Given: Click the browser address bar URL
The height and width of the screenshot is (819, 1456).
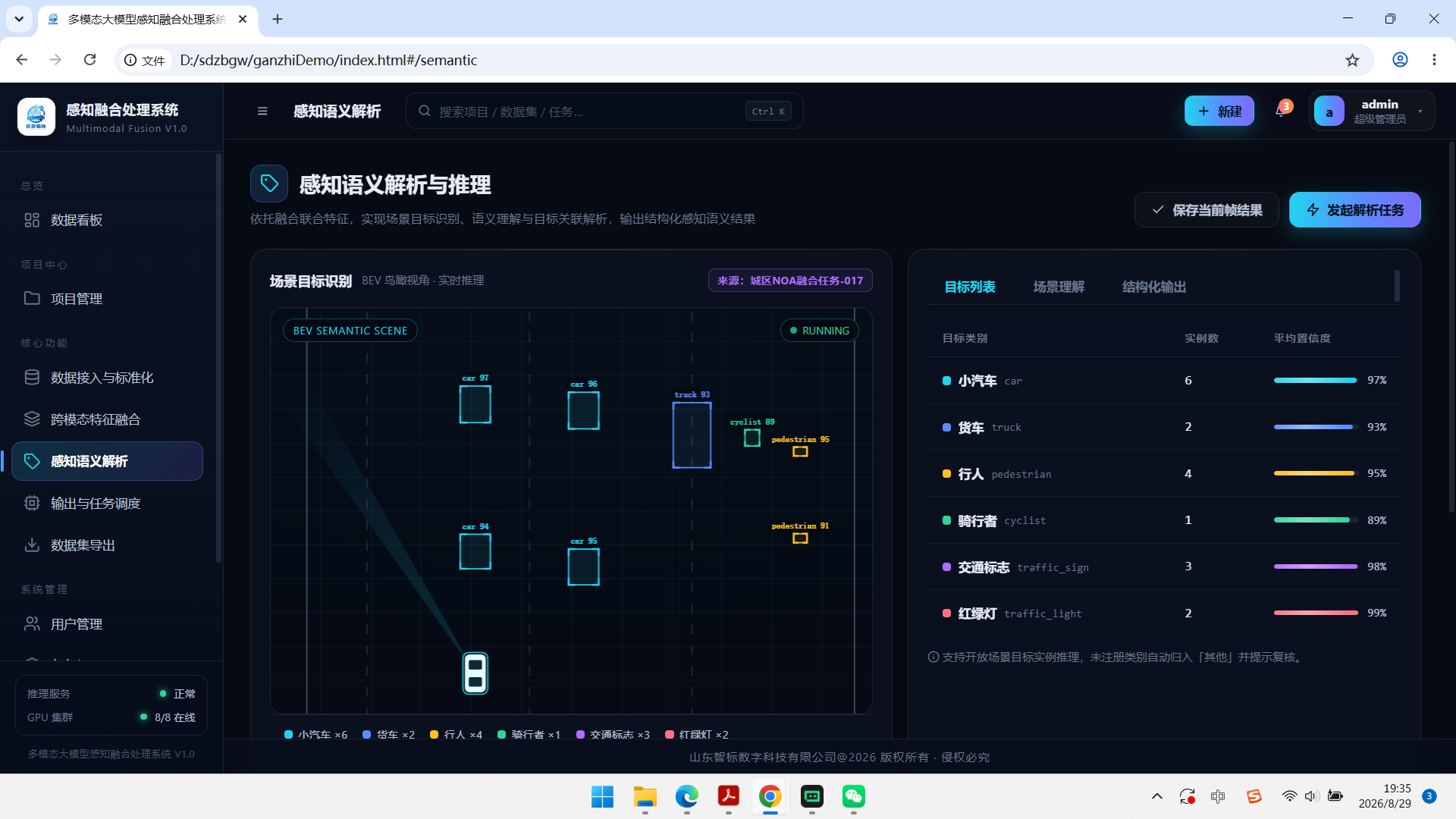Looking at the screenshot, I should pyautogui.click(x=328, y=60).
